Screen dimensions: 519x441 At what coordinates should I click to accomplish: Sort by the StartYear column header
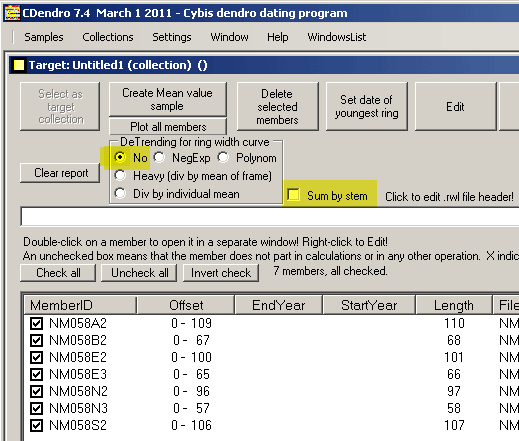[369, 305]
